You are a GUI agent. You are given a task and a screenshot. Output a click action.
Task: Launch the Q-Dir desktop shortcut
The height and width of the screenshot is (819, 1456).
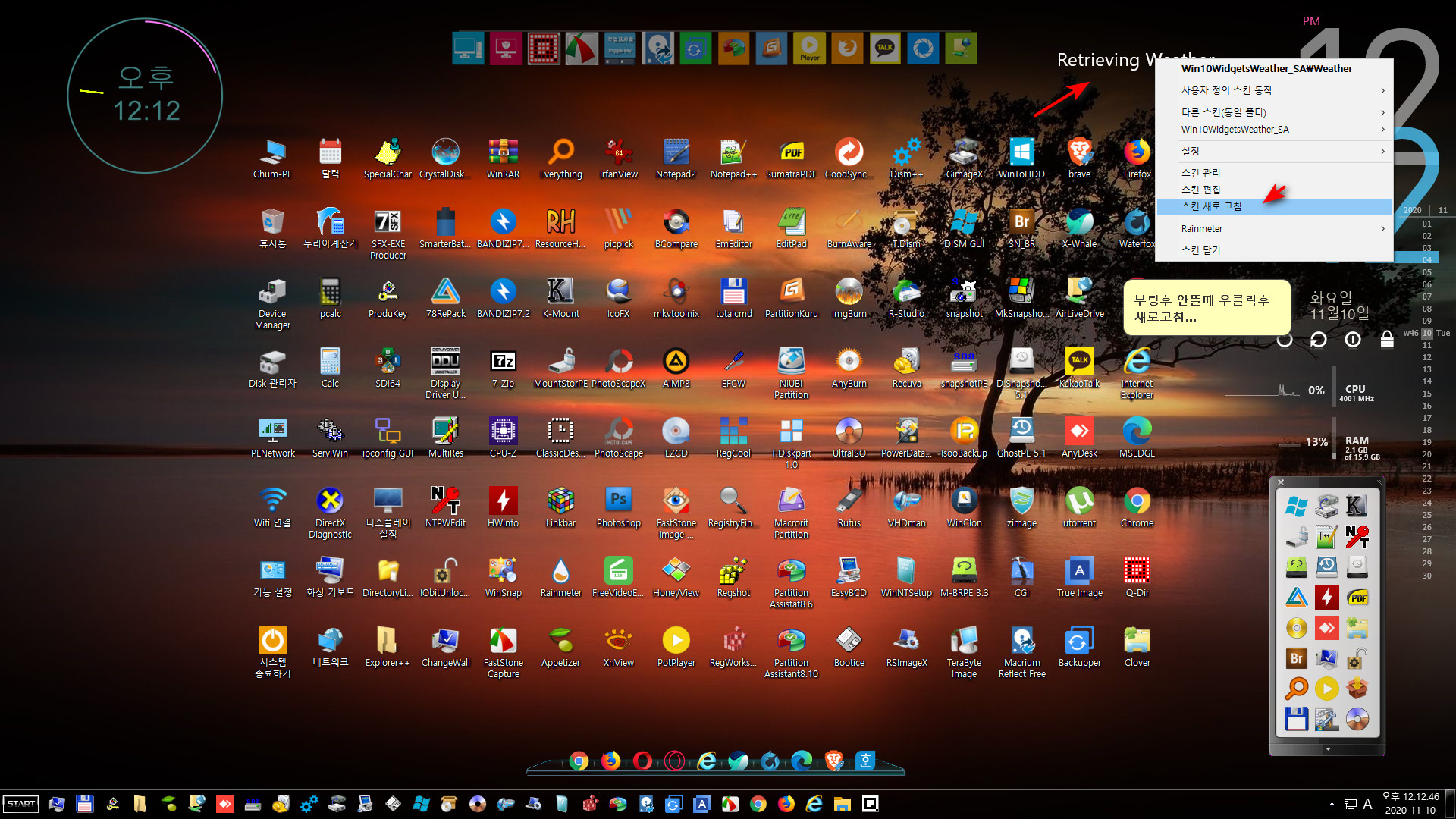coord(1137,577)
